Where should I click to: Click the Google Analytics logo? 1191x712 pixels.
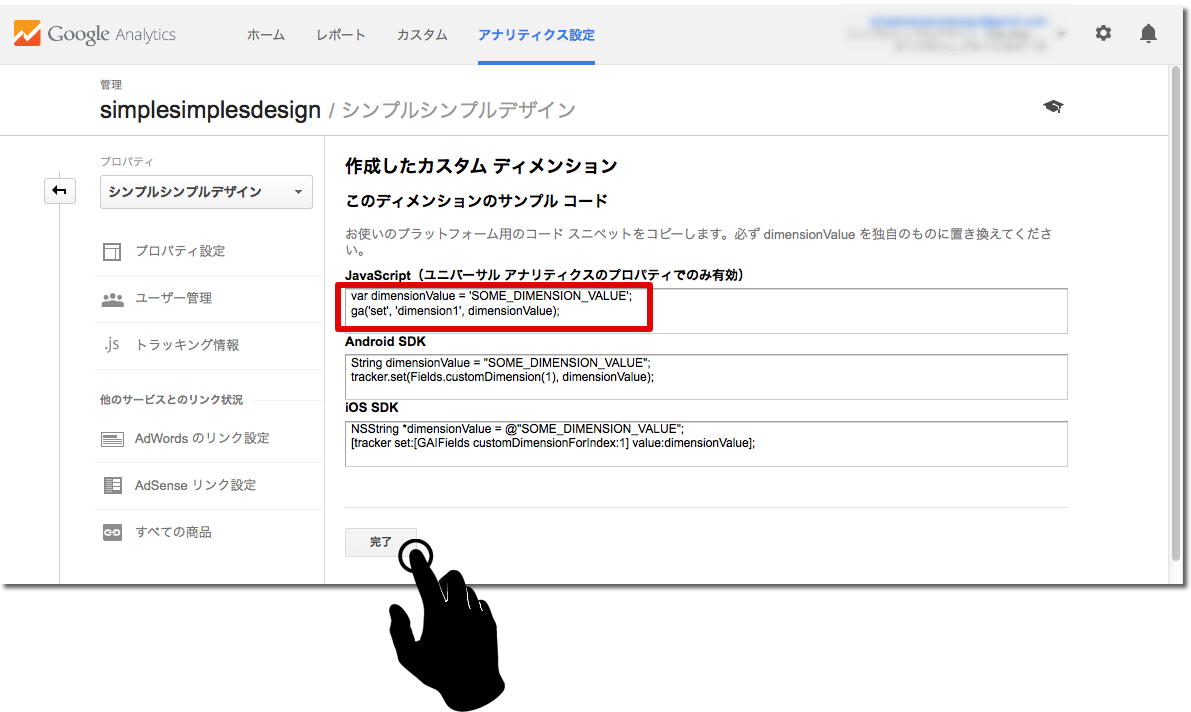[94, 34]
